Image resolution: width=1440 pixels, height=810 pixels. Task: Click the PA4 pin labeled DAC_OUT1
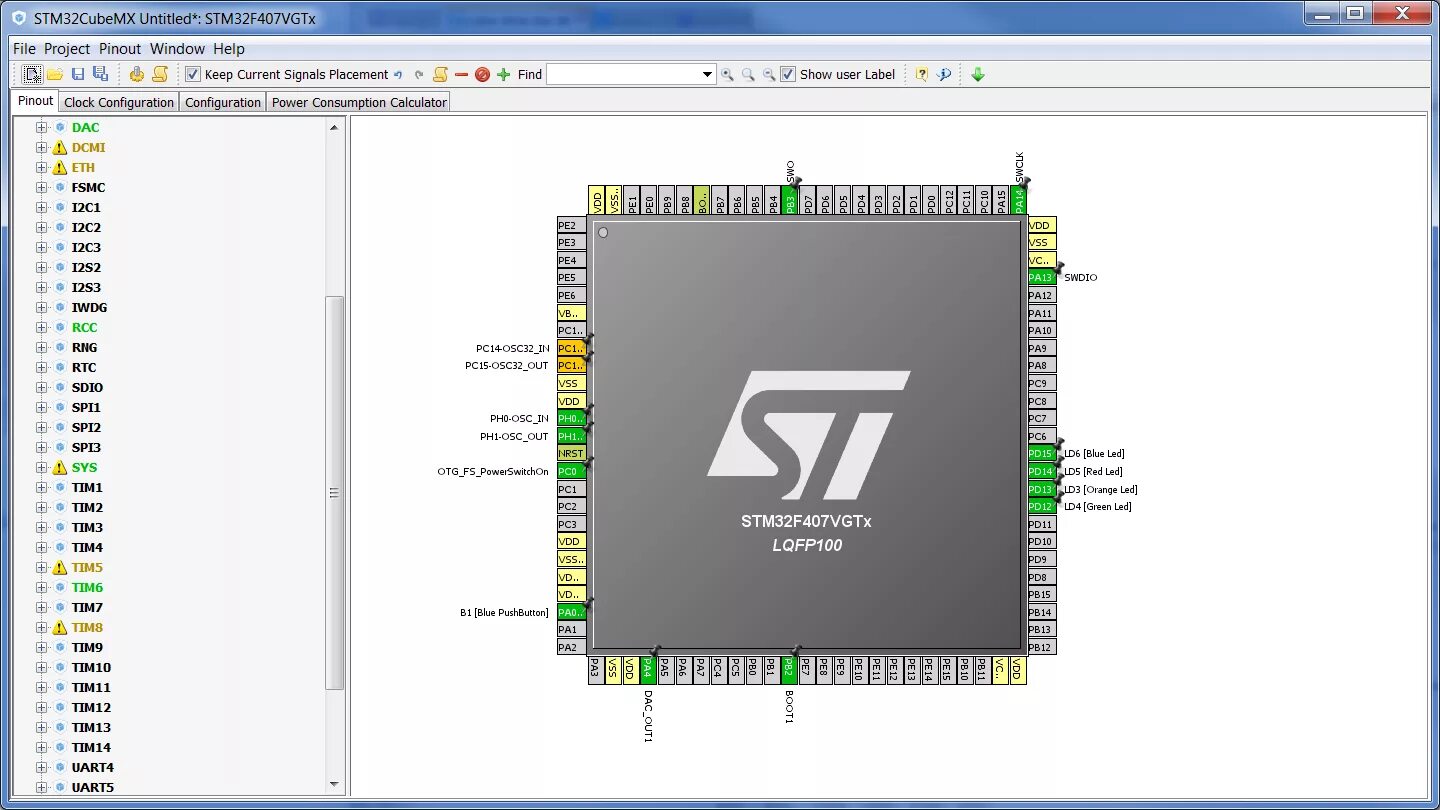[648, 670]
